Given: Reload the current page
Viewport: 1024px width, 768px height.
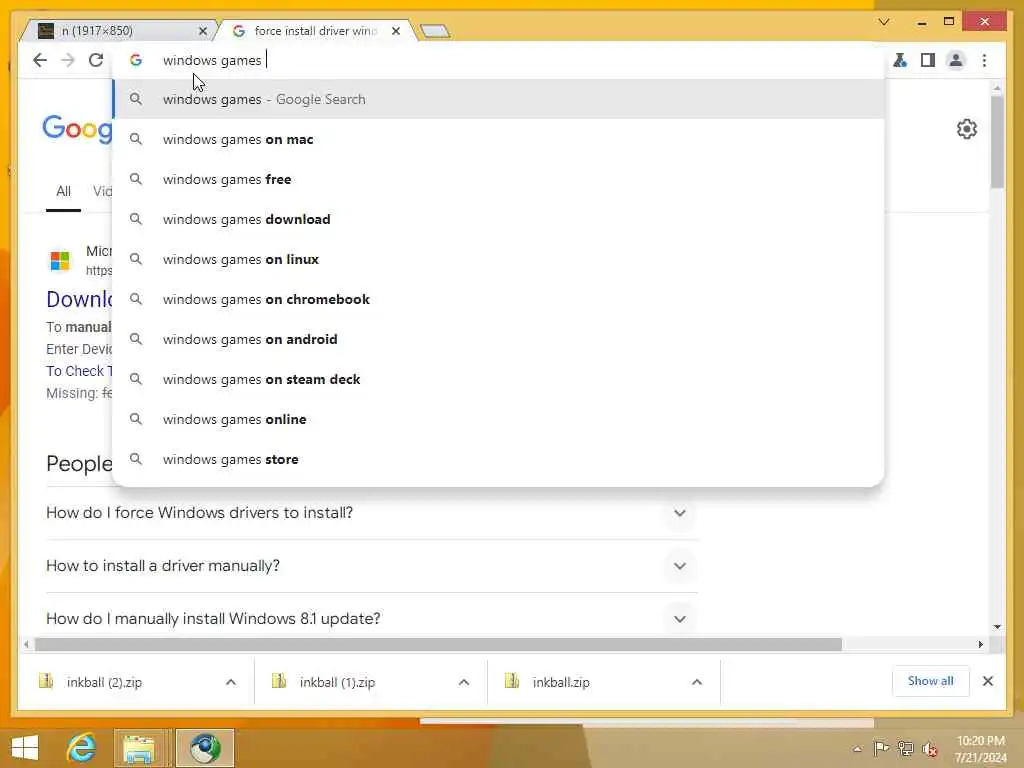Looking at the screenshot, I should [96, 60].
